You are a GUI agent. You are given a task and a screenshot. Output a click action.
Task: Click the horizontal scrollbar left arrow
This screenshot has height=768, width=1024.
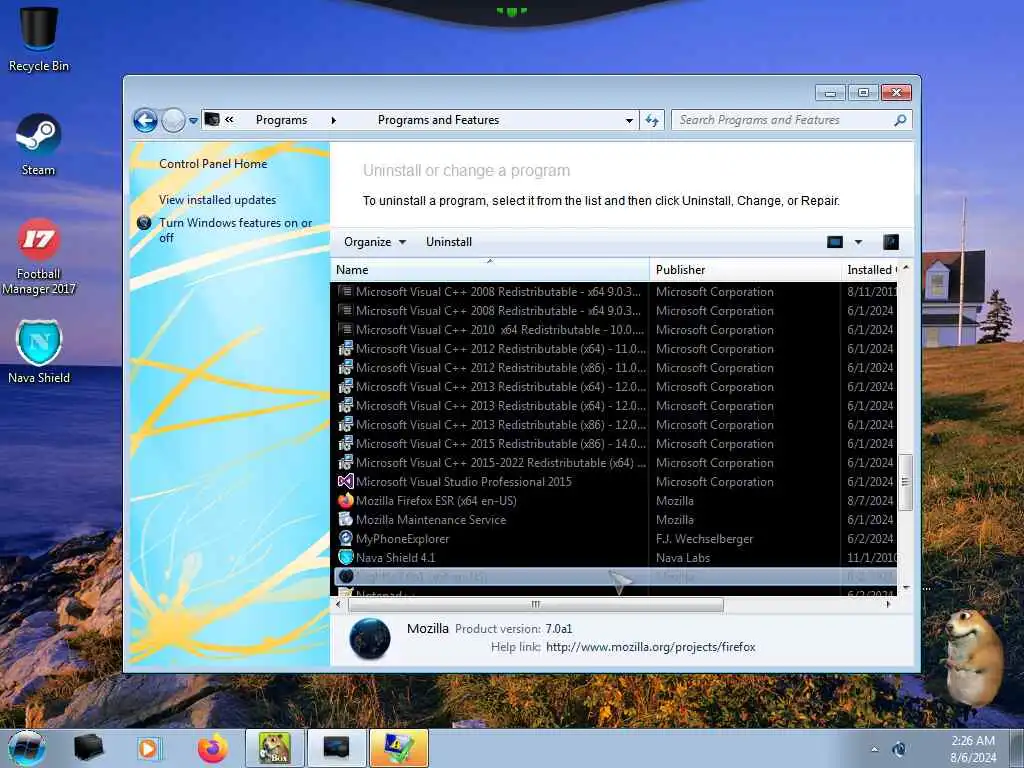(x=338, y=605)
